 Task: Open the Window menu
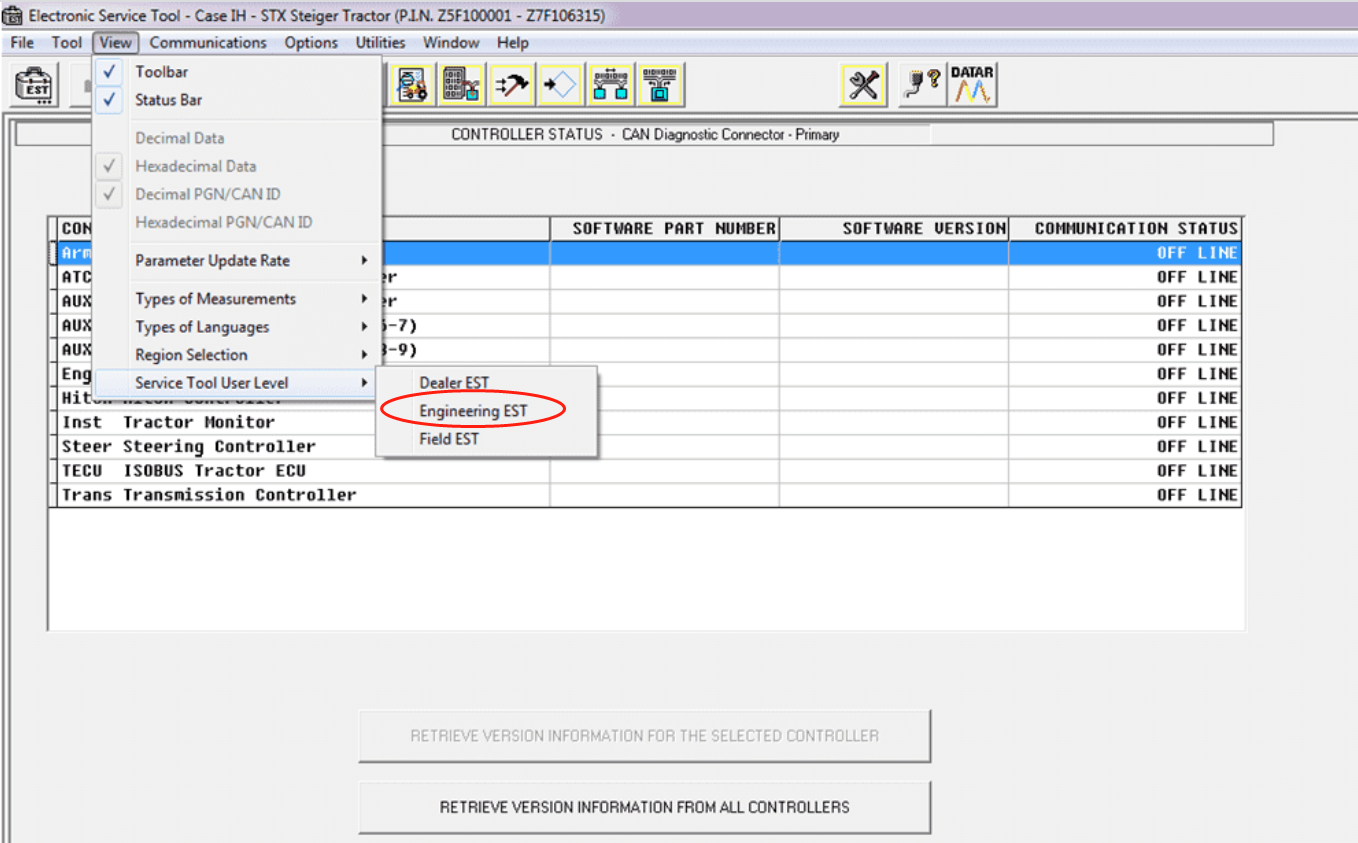tap(451, 43)
